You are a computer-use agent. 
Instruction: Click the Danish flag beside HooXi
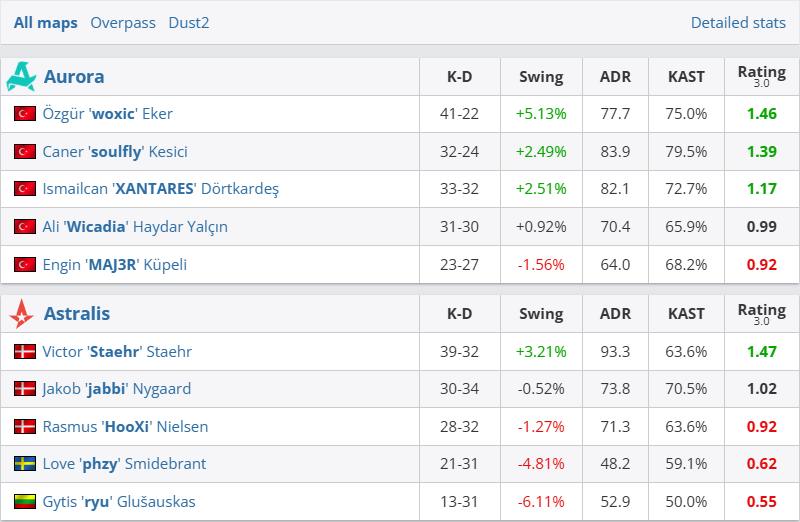coord(25,427)
